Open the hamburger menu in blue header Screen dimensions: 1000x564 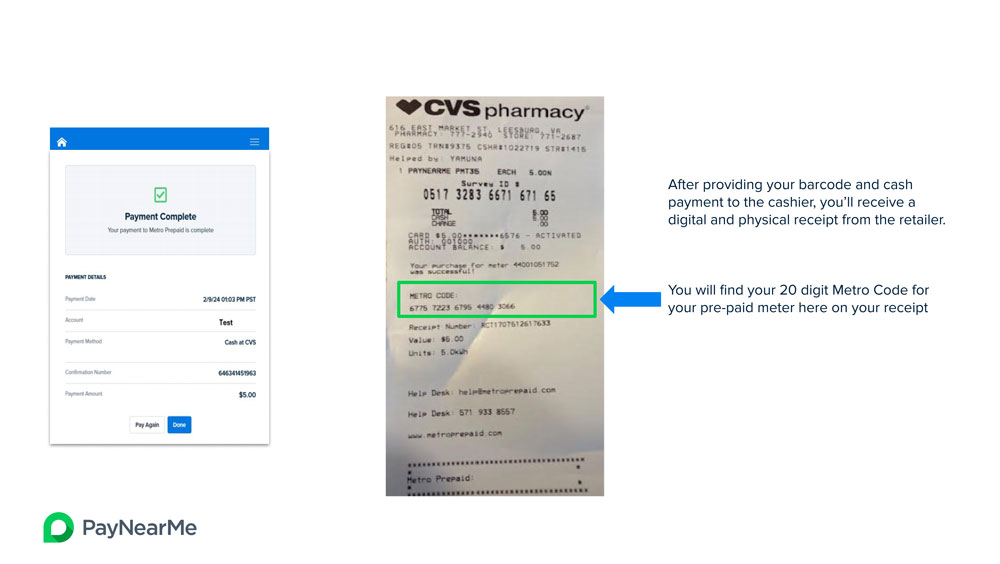coord(254,142)
